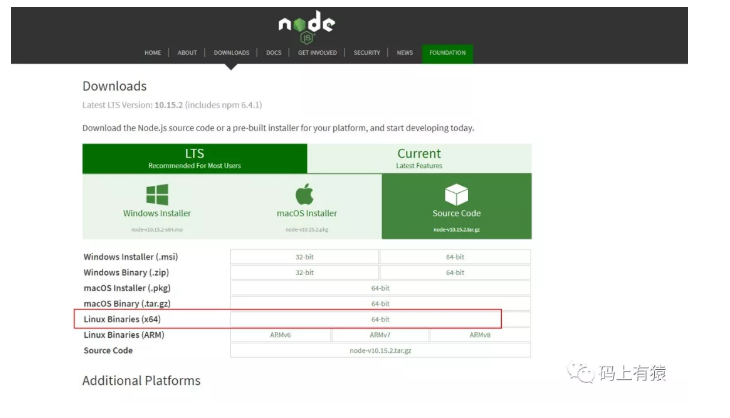730x418 pixels.
Task: Download macOS Binary (.tar.gz) 64-bit
Action: click(380, 303)
